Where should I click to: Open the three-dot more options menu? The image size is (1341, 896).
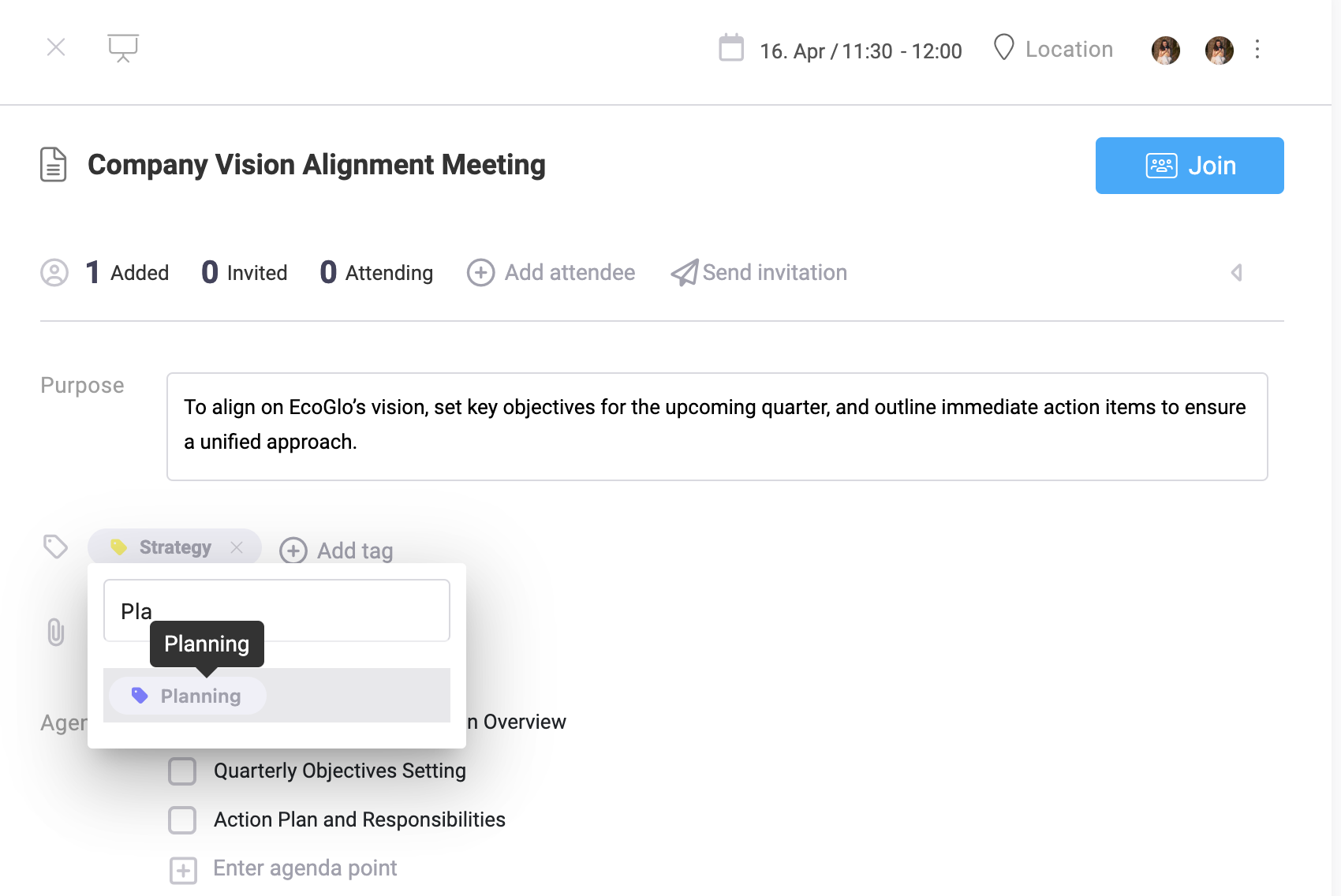pyautogui.click(x=1257, y=50)
